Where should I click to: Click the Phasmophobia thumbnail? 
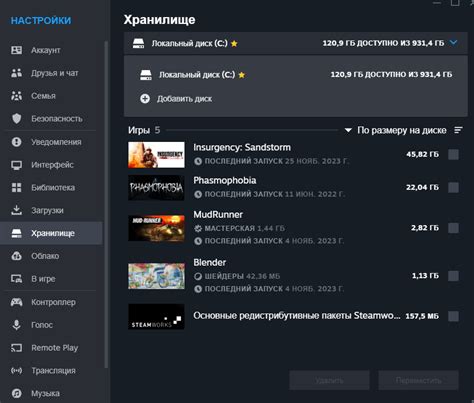coord(156,188)
